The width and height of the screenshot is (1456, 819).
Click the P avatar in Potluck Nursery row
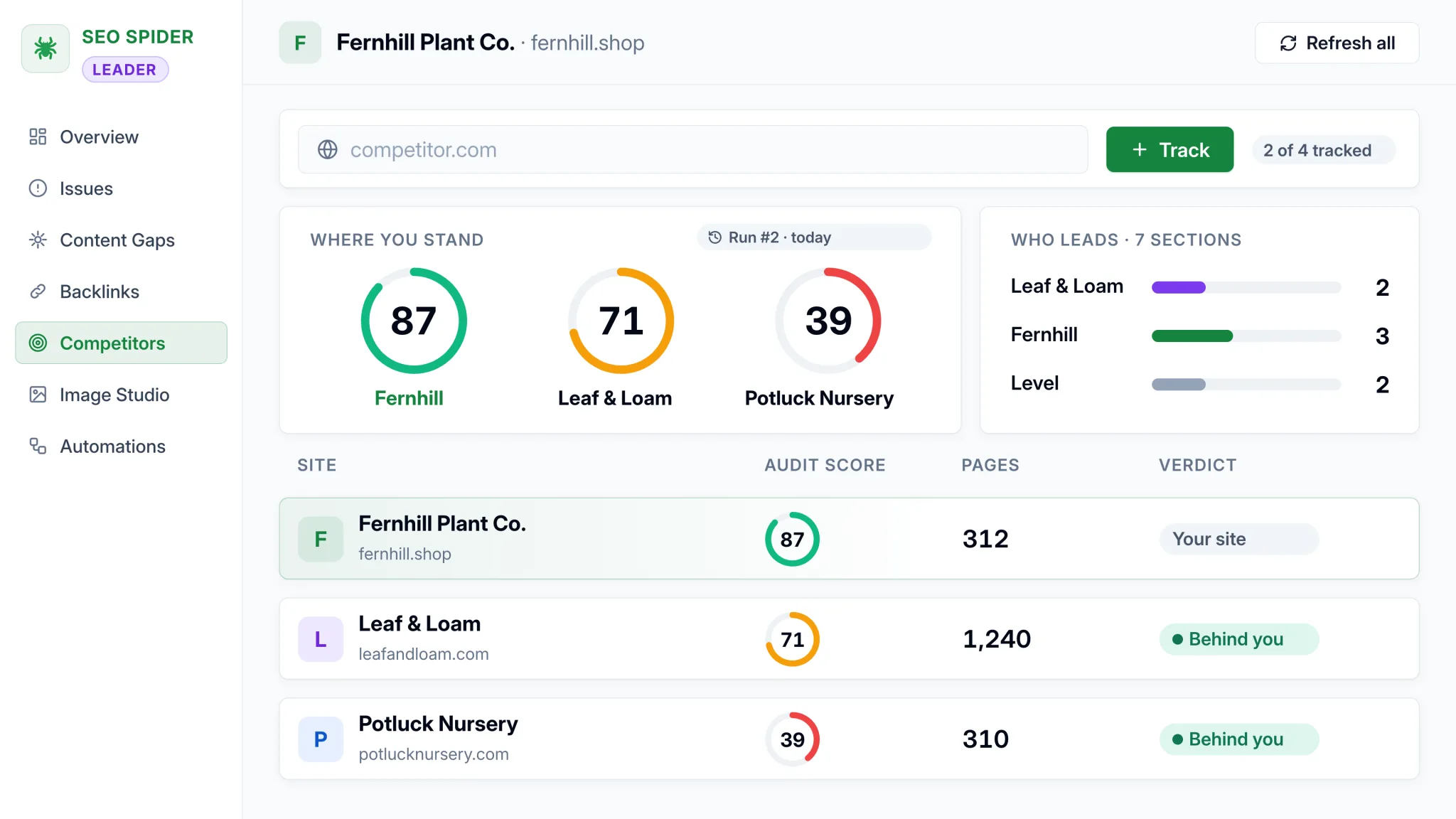[x=321, y=739]
